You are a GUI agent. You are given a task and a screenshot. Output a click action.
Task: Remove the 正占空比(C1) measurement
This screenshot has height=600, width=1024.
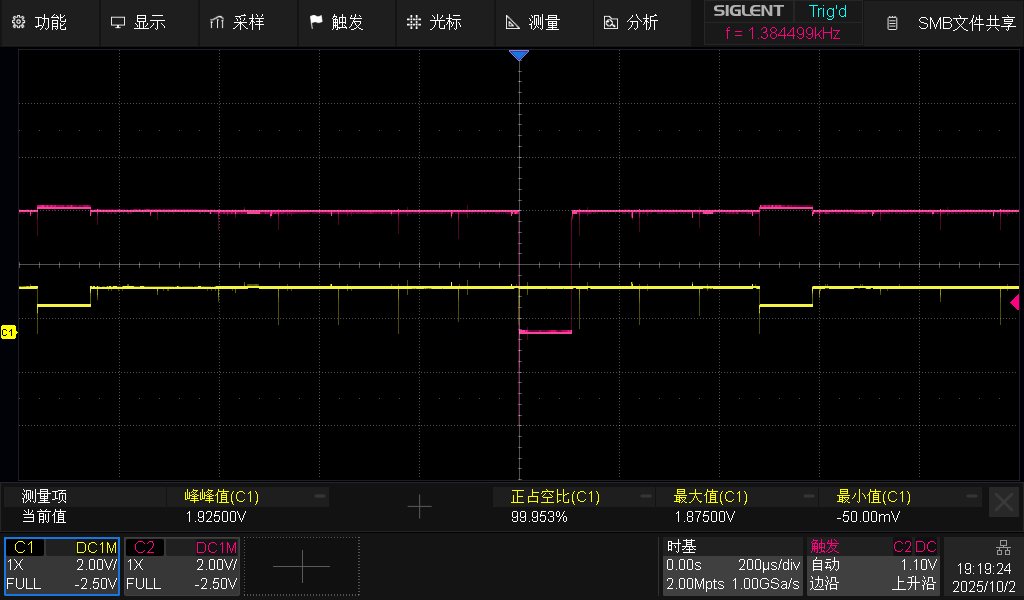pyautogui.click(x=645, y=496)
